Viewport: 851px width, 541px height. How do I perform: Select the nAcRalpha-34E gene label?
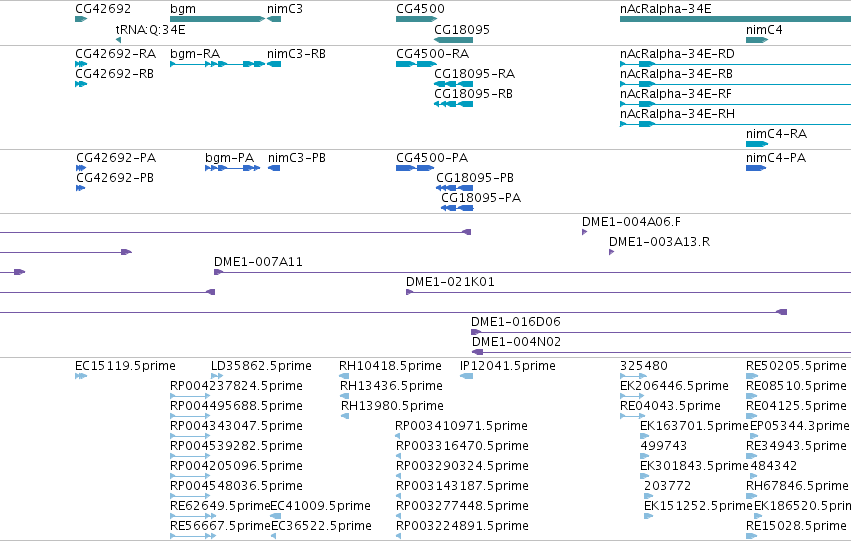pos(665,9)
